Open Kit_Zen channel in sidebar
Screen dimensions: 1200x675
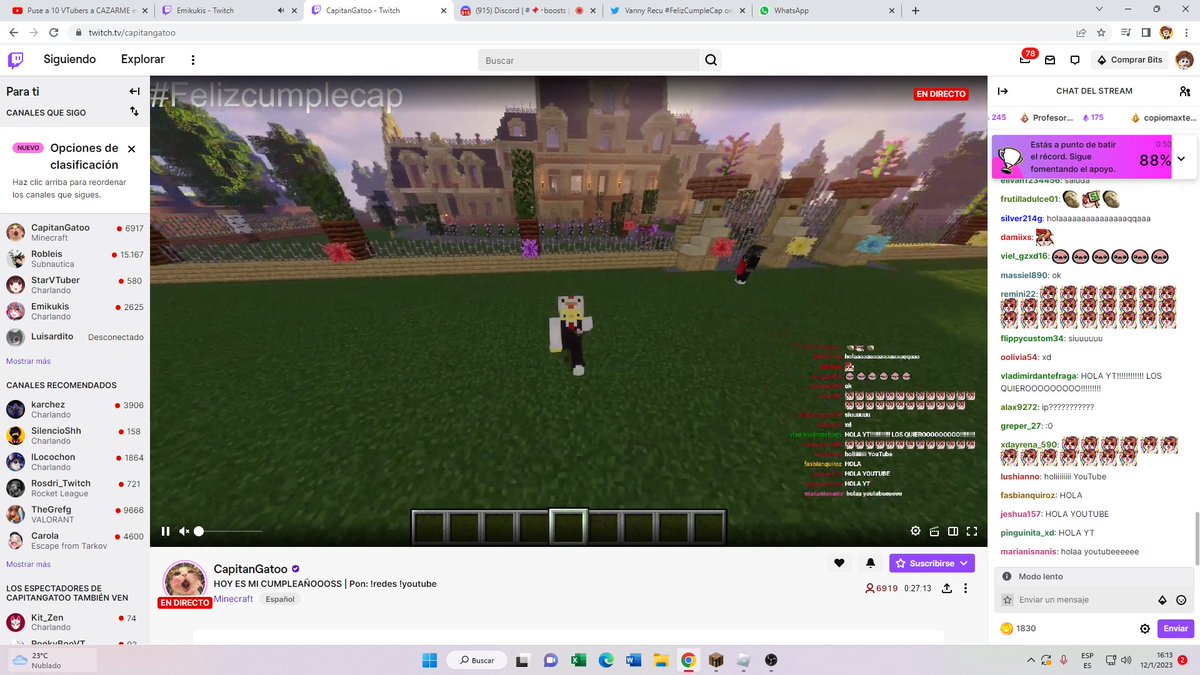[x=75, y=622]
